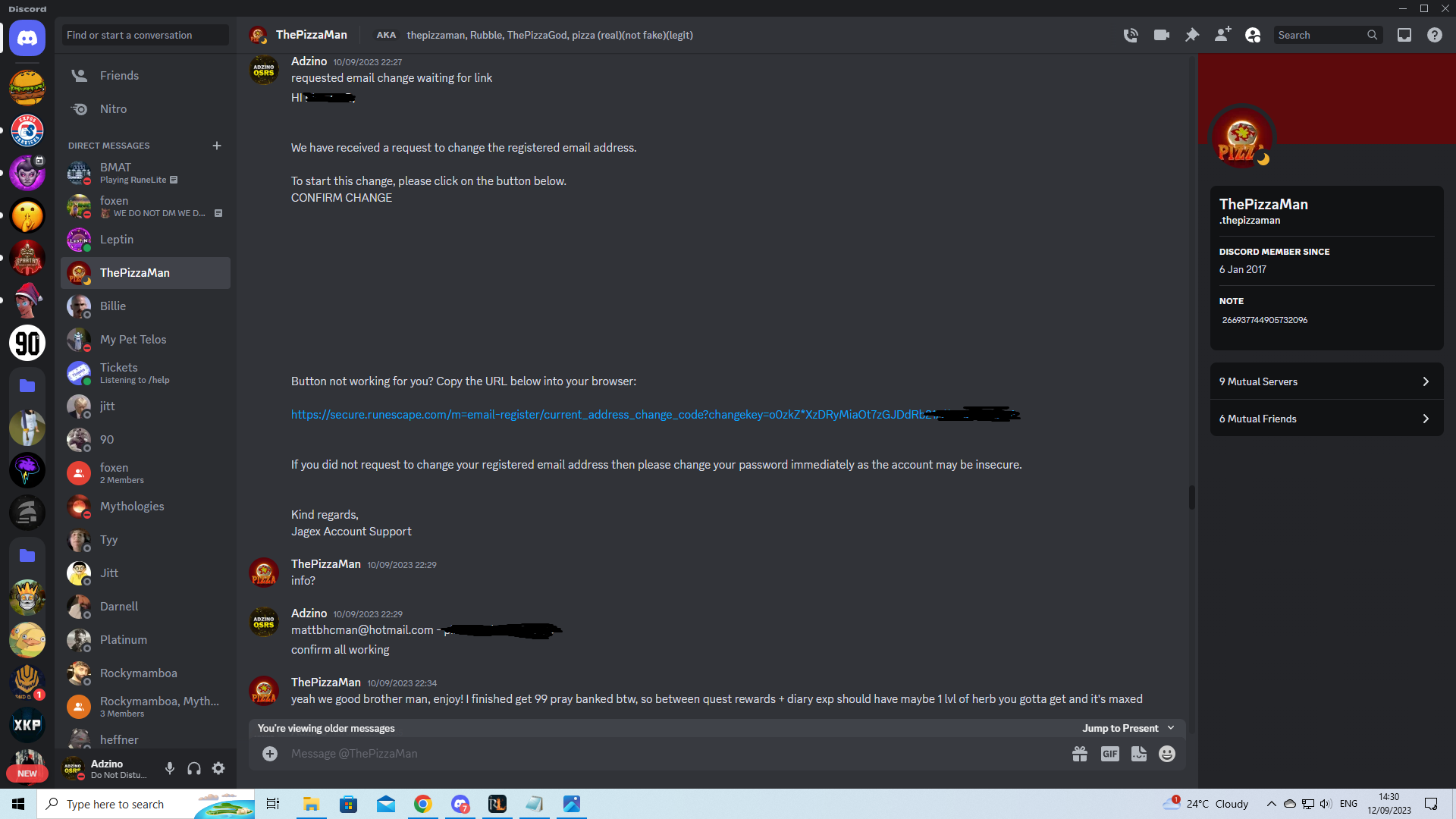Start a video call
1456x819 pixels.
tap(1162, 35)
